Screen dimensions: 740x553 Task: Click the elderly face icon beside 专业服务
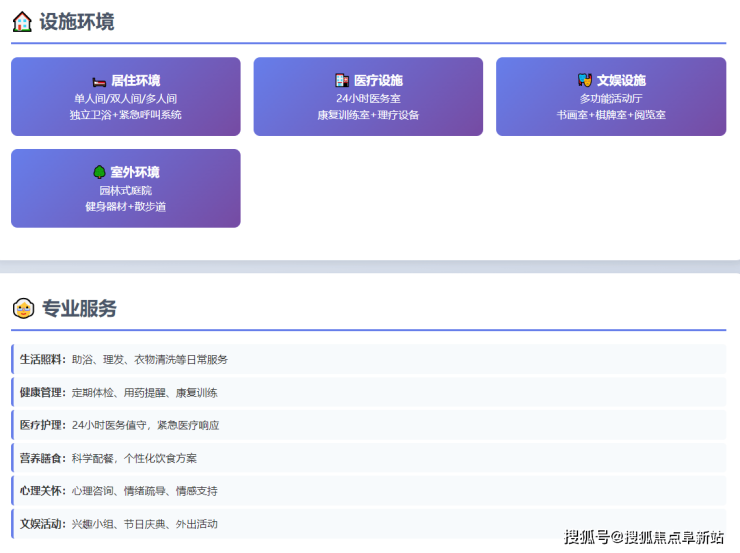point(23,308)
